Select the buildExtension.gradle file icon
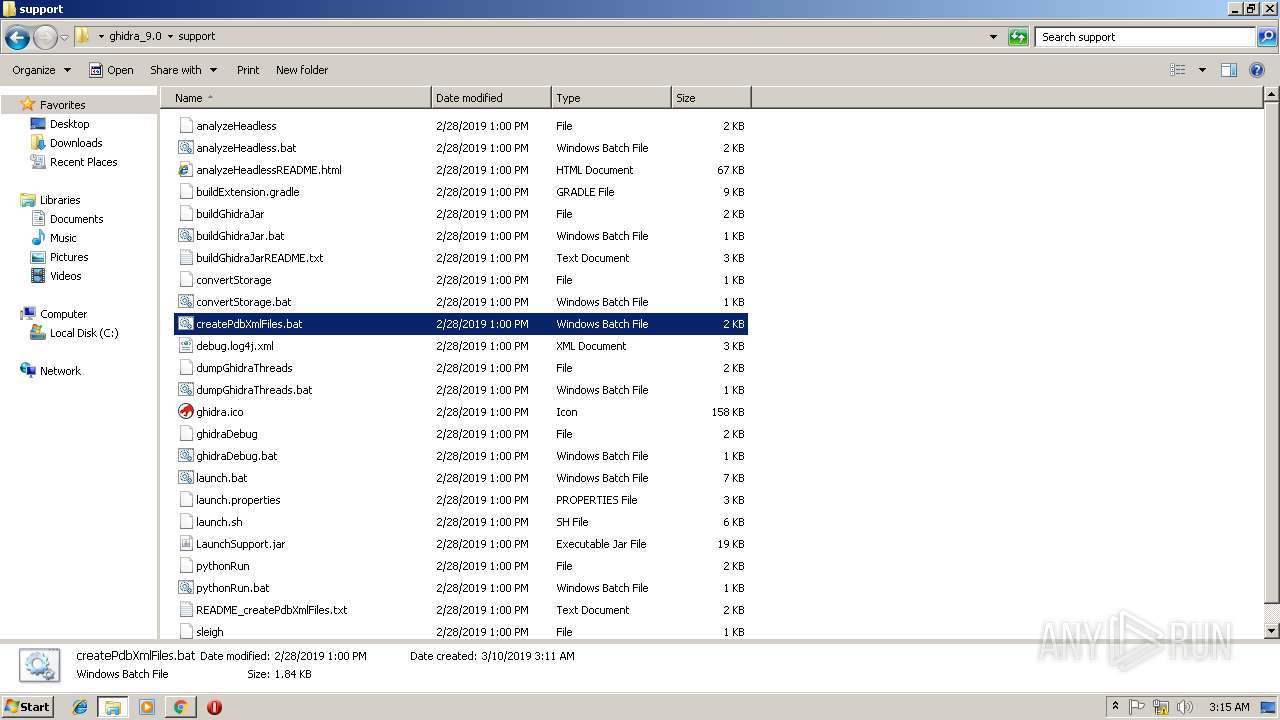 click(x=185, y=192)
